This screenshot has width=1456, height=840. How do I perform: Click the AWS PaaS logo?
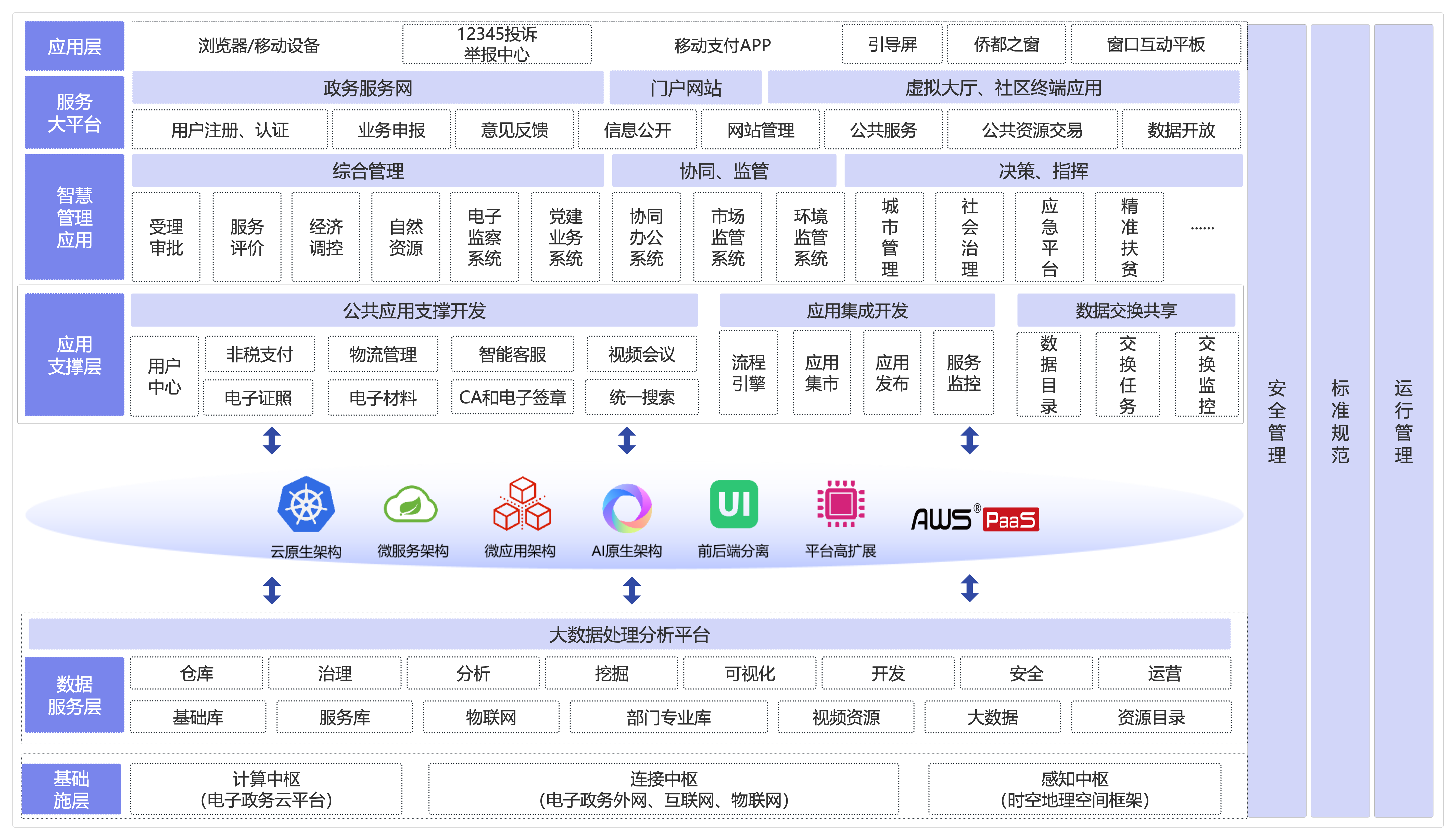[975, 519]
